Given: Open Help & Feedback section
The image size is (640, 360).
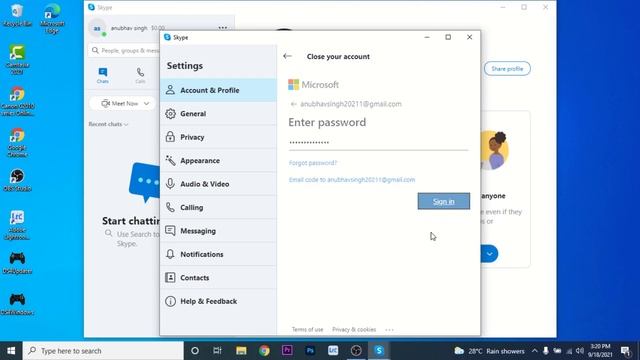Looking at the screenshot, I should click(x=218, y=301).
